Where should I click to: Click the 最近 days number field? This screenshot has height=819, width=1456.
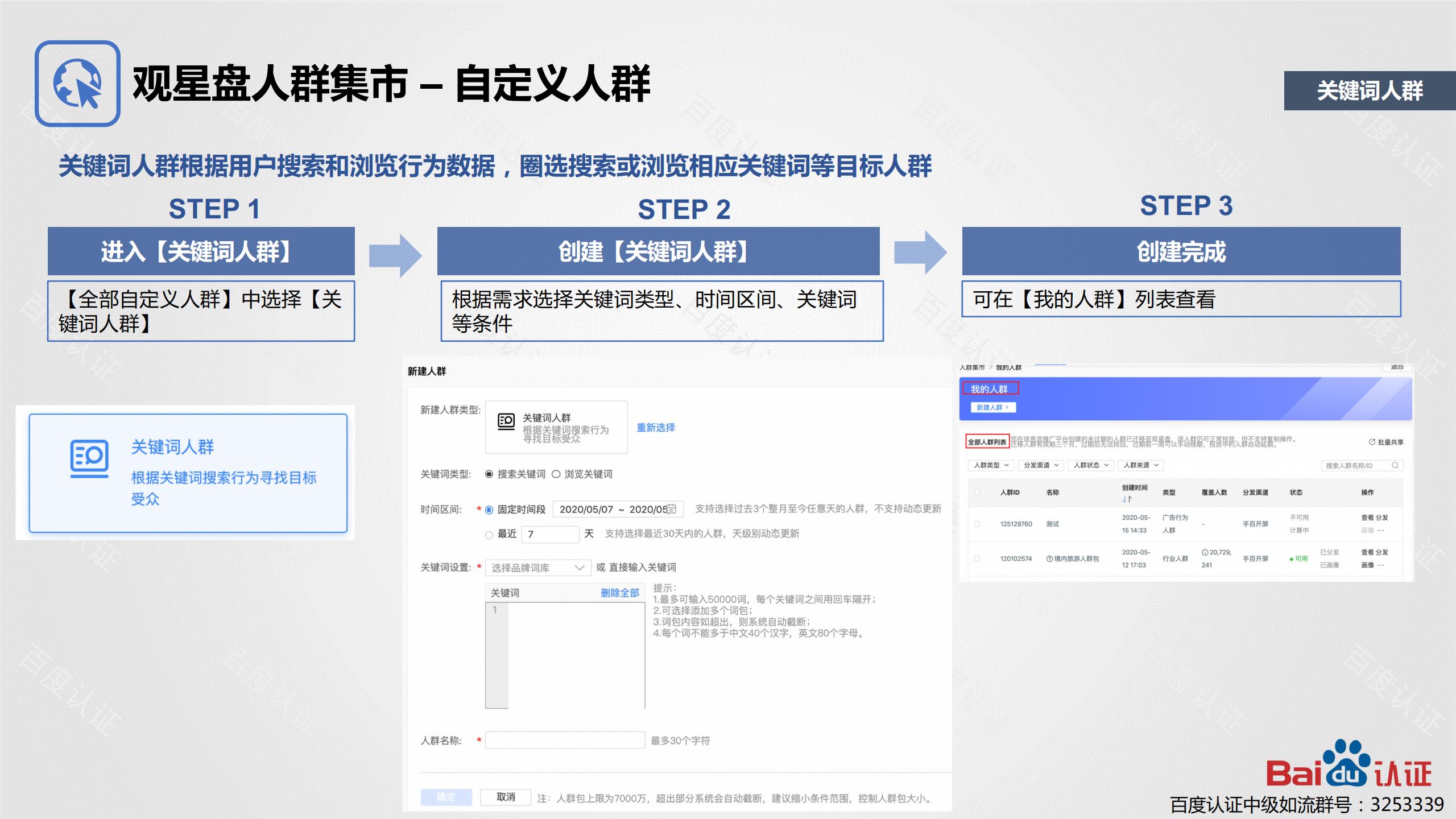click(x=550, y=534)
